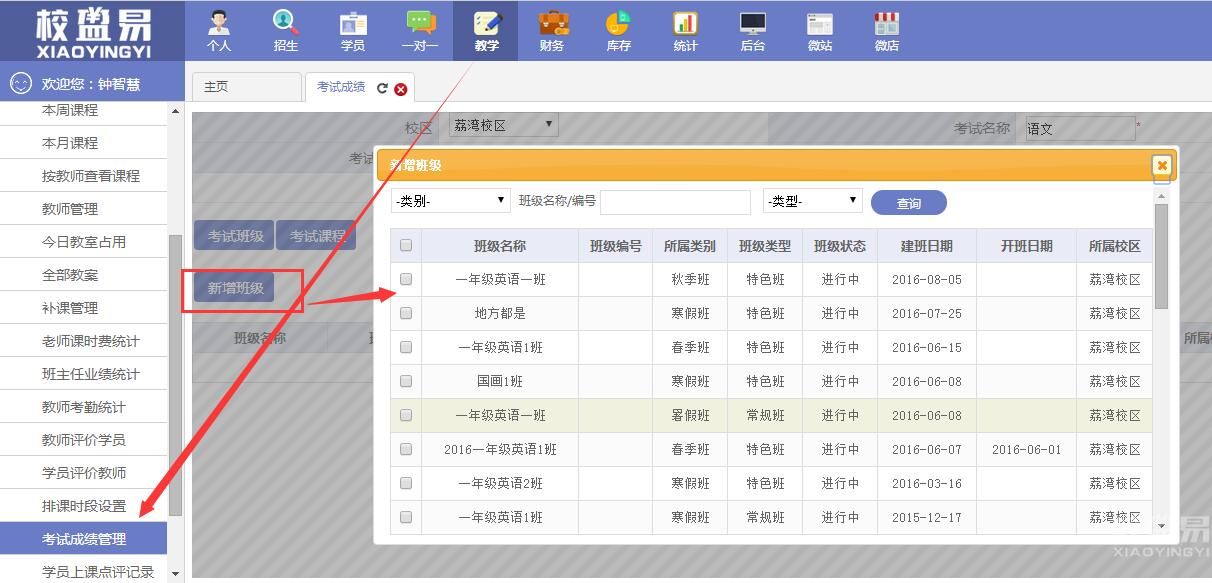Viewport: 1212px width, 583px height.
Task: Open the 学员 module icon
Action: (x=353, y=30)
